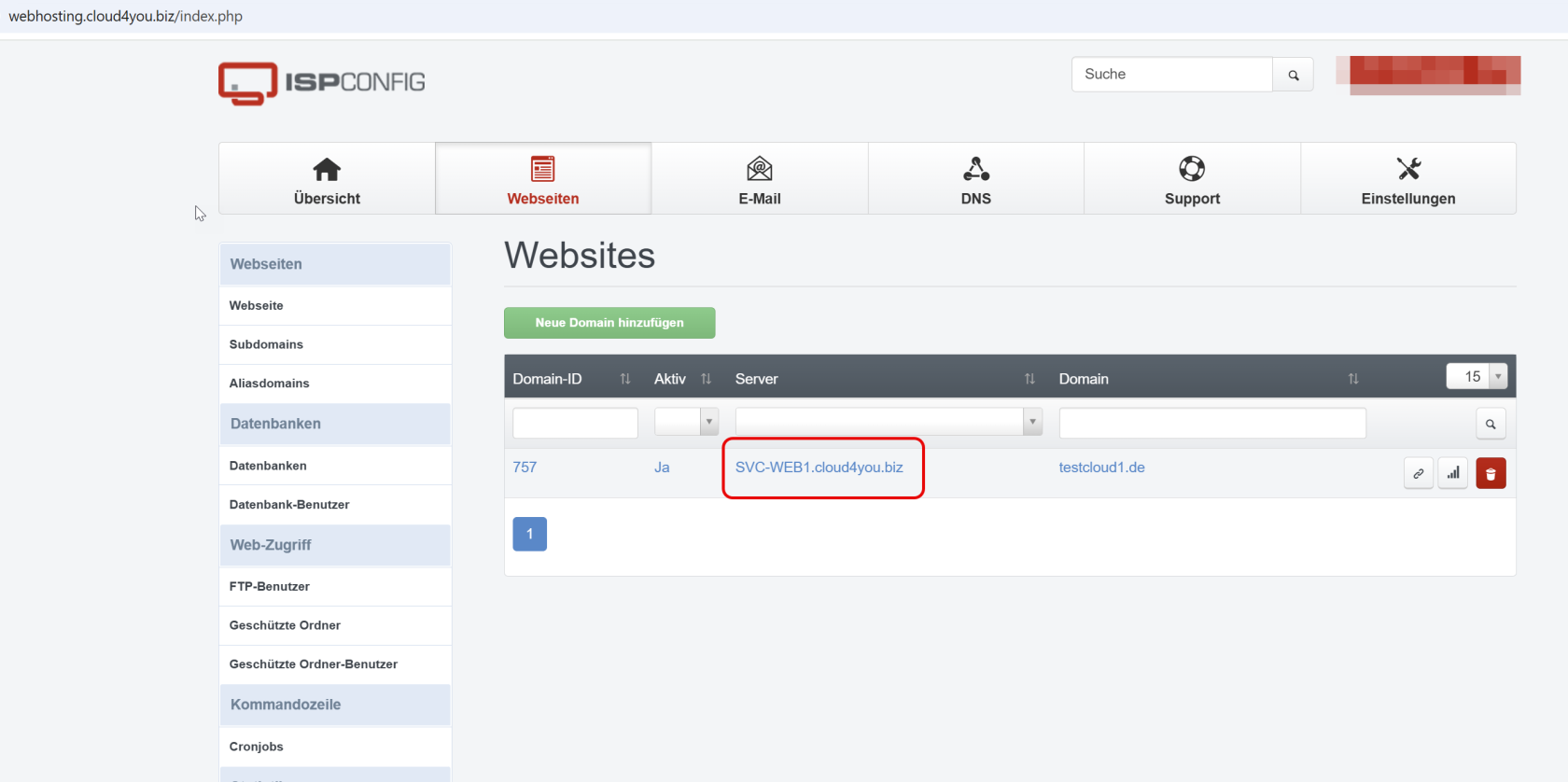Delete the testcloud1.de website with trash icon
This screenshot has width=1568, height=782.
[1491, 474]
